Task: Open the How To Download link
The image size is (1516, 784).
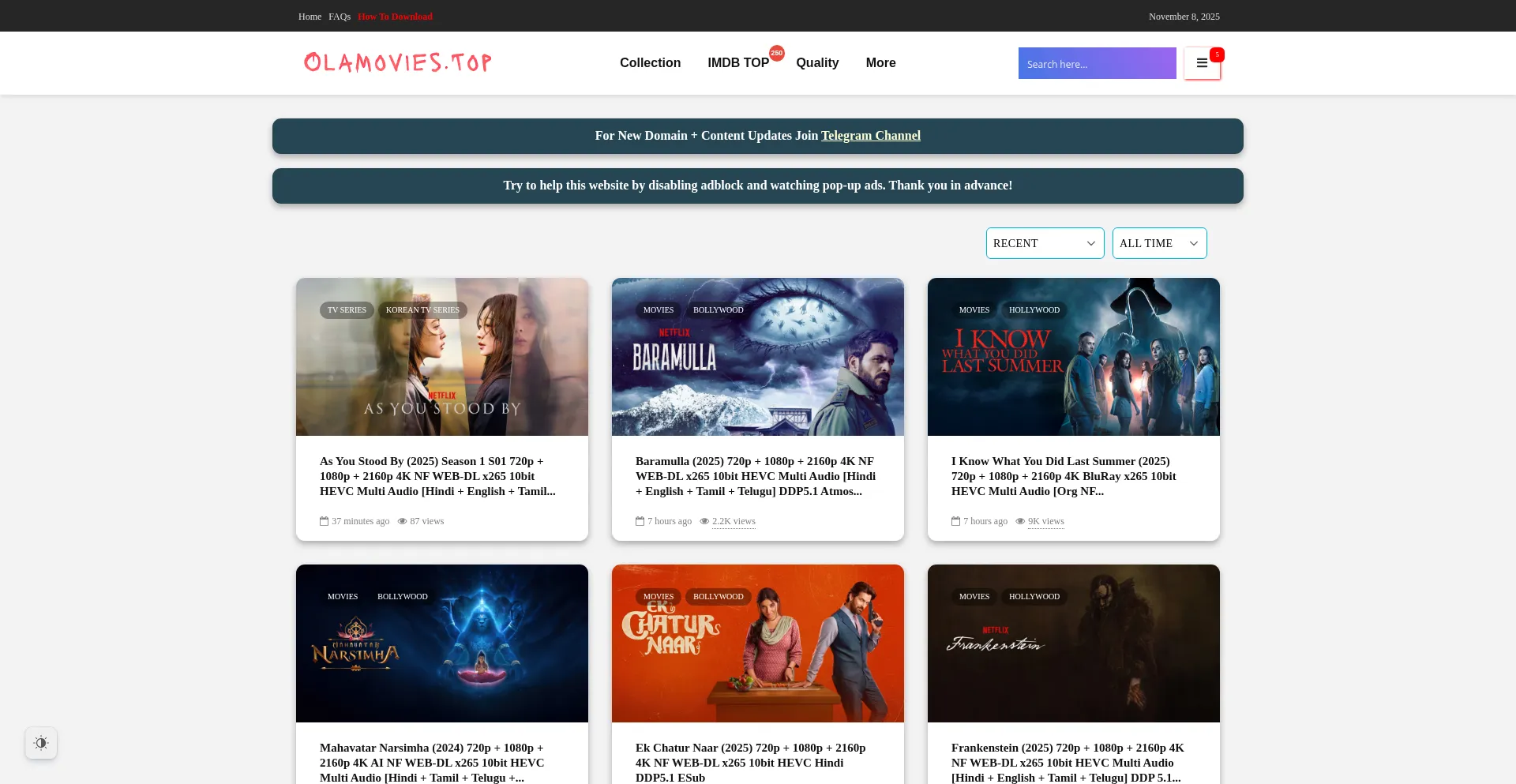Action: pos(395,17)
